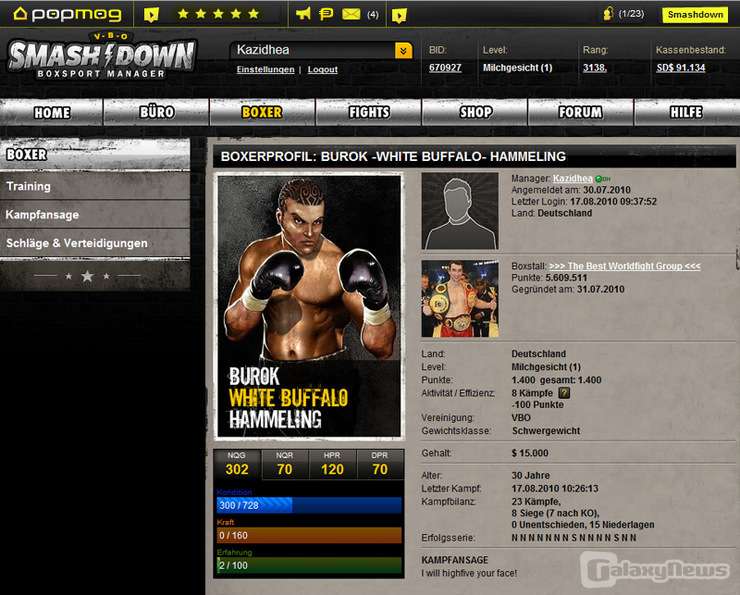Click the DPR value 70

[380, 469]
